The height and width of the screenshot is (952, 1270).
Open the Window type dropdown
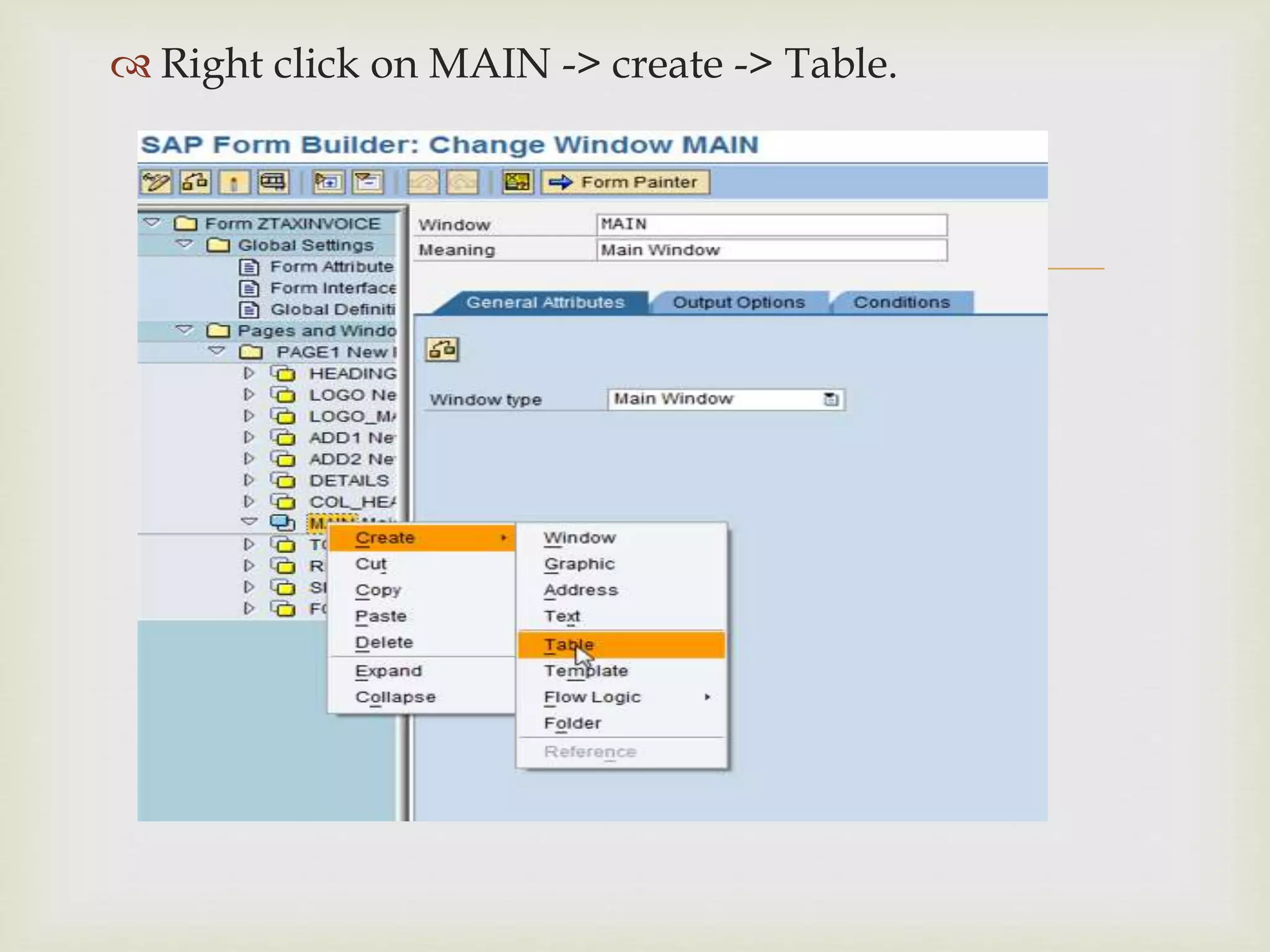[x=831, y=399]
